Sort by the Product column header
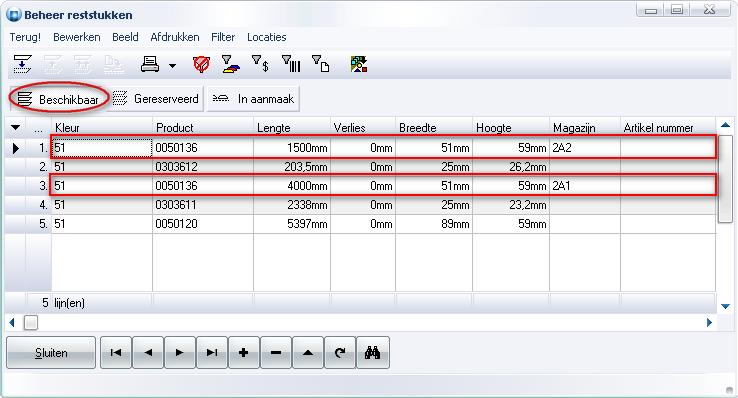This screenshot has height=398, width=738. (x=203, y=127)
